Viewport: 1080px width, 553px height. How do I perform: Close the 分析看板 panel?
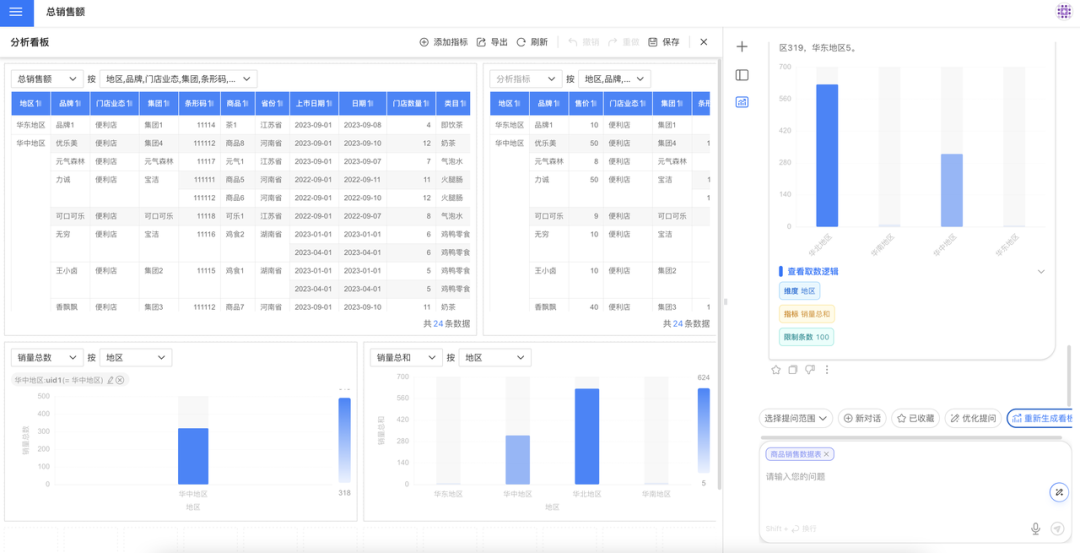pos(703,42)
